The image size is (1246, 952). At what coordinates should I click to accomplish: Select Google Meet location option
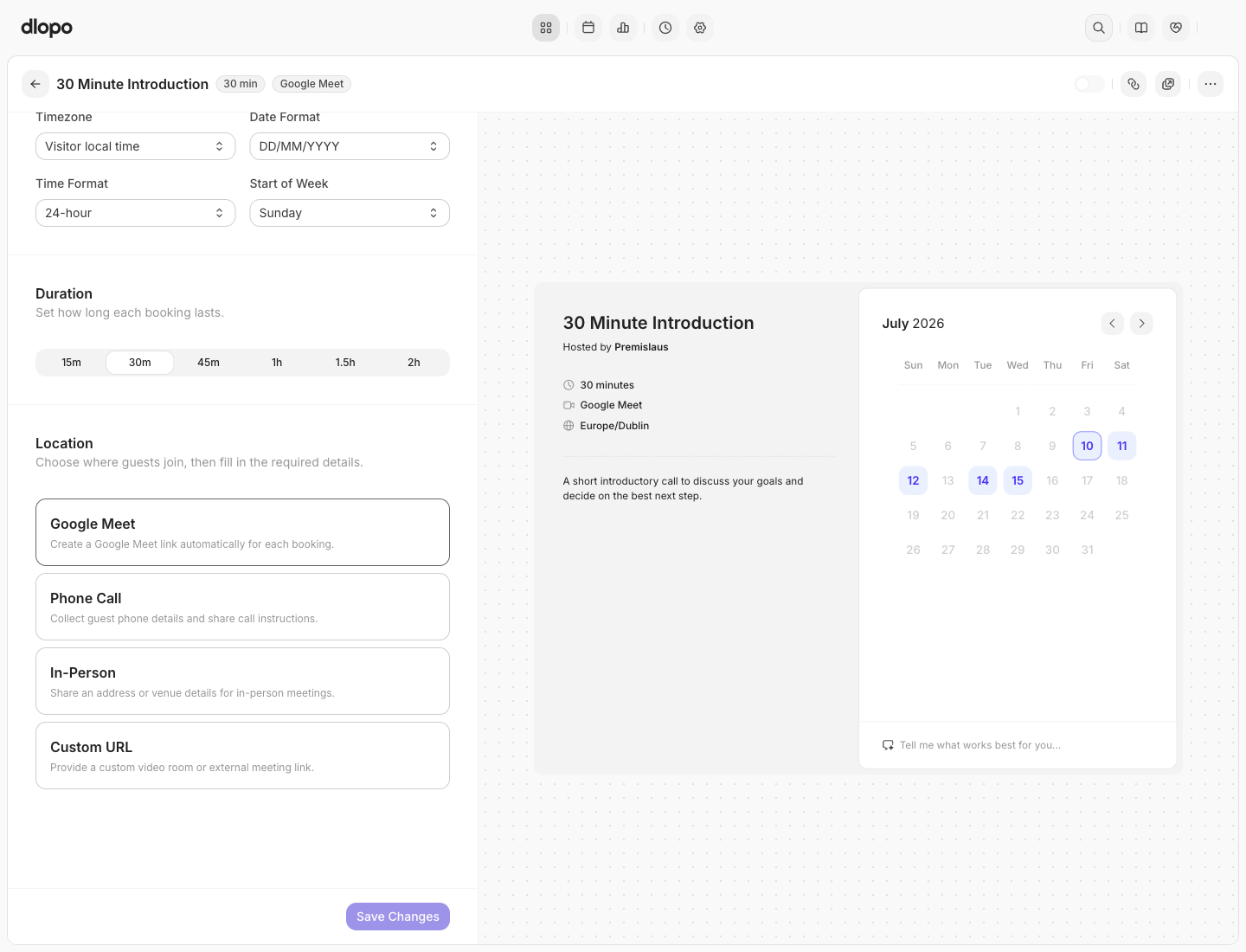242,532
